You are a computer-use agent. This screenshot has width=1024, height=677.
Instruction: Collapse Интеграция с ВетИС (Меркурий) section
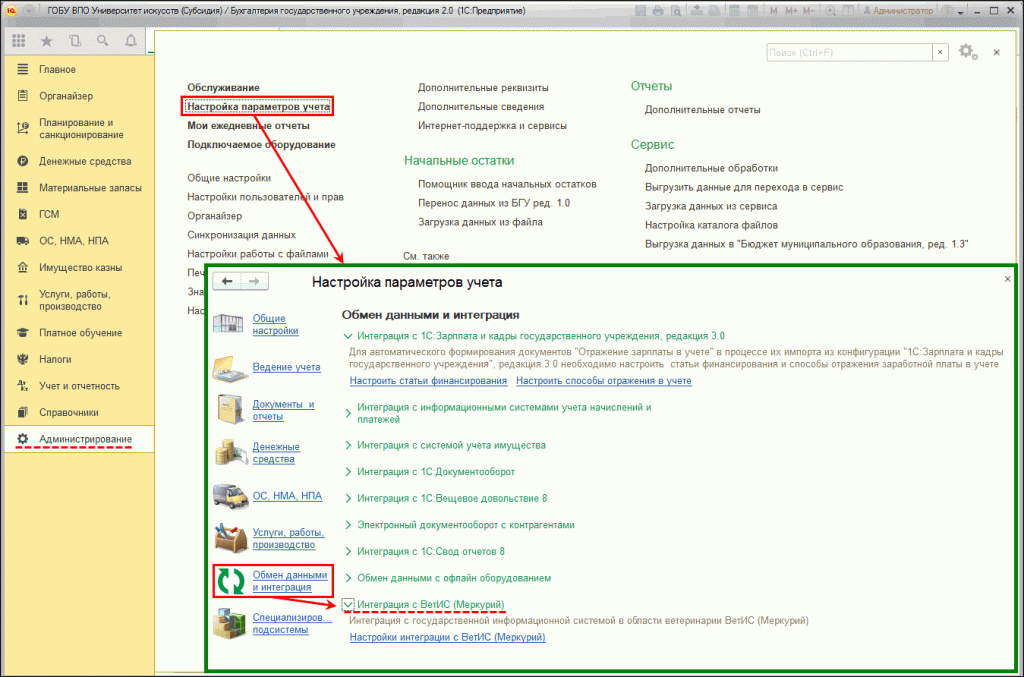coord(348,605)
